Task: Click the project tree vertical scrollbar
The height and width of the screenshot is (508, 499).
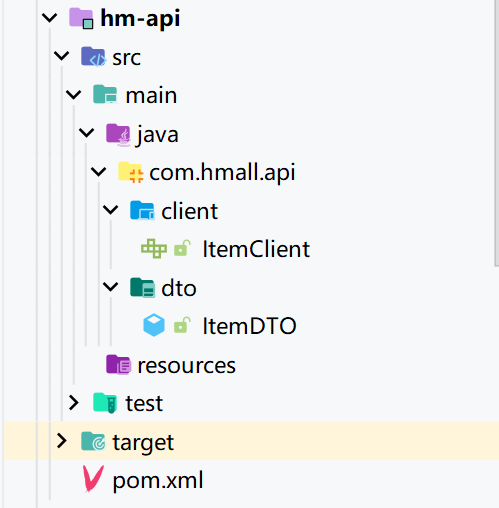Action: [x=496, y=133]
